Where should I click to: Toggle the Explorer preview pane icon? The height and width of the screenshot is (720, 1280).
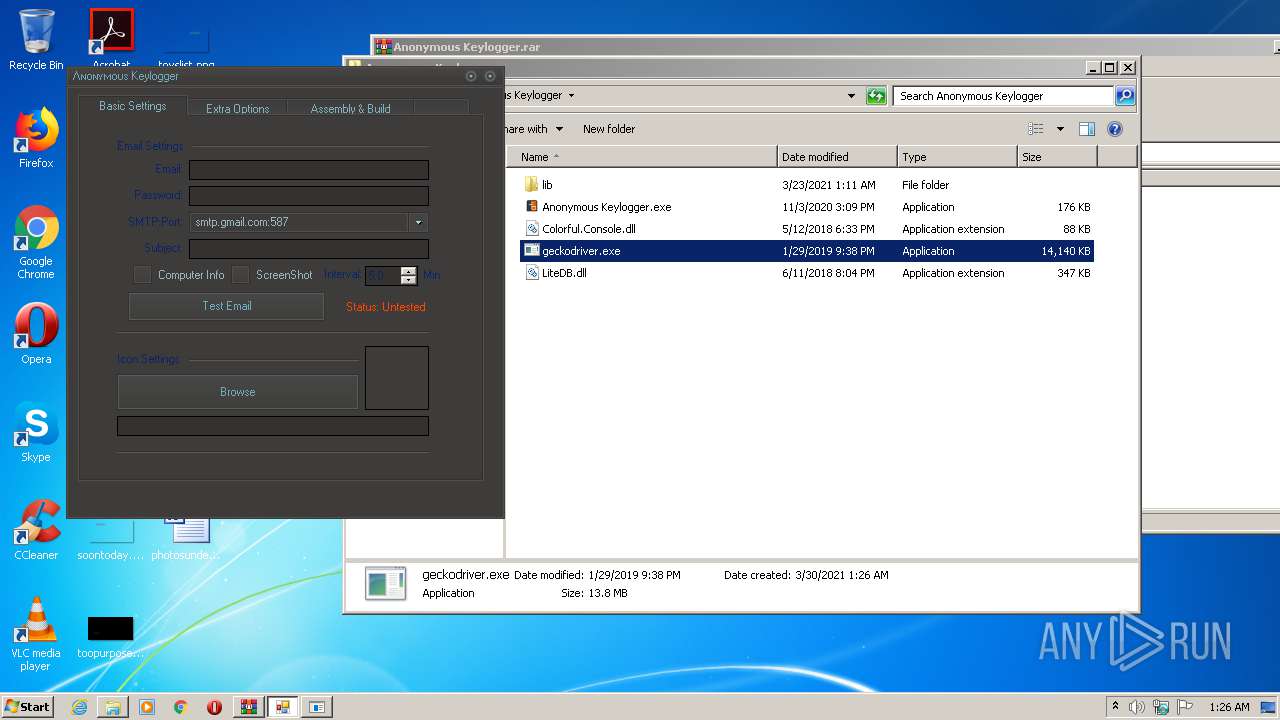click(x=1087, y=129)
